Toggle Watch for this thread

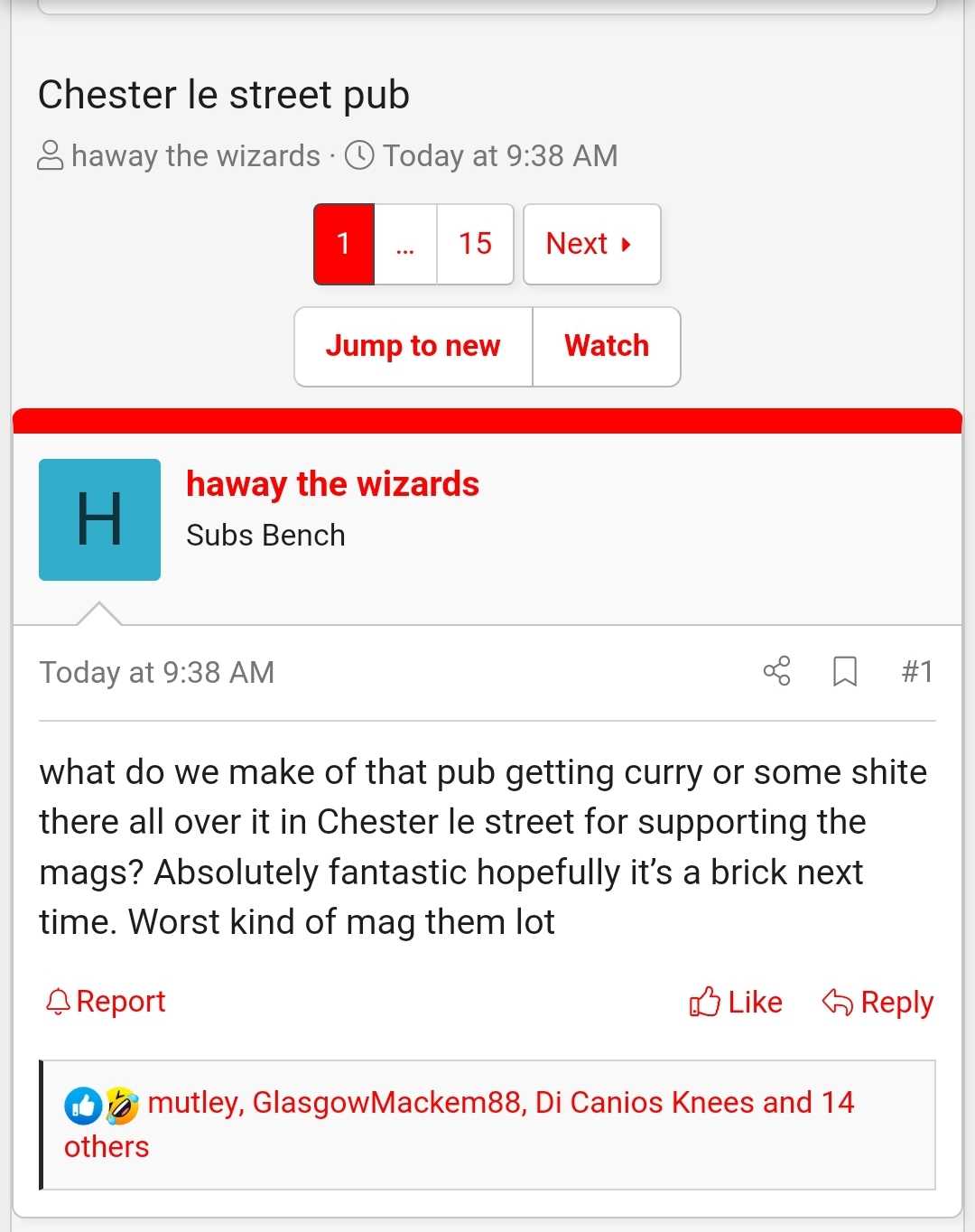click(607, 346)
